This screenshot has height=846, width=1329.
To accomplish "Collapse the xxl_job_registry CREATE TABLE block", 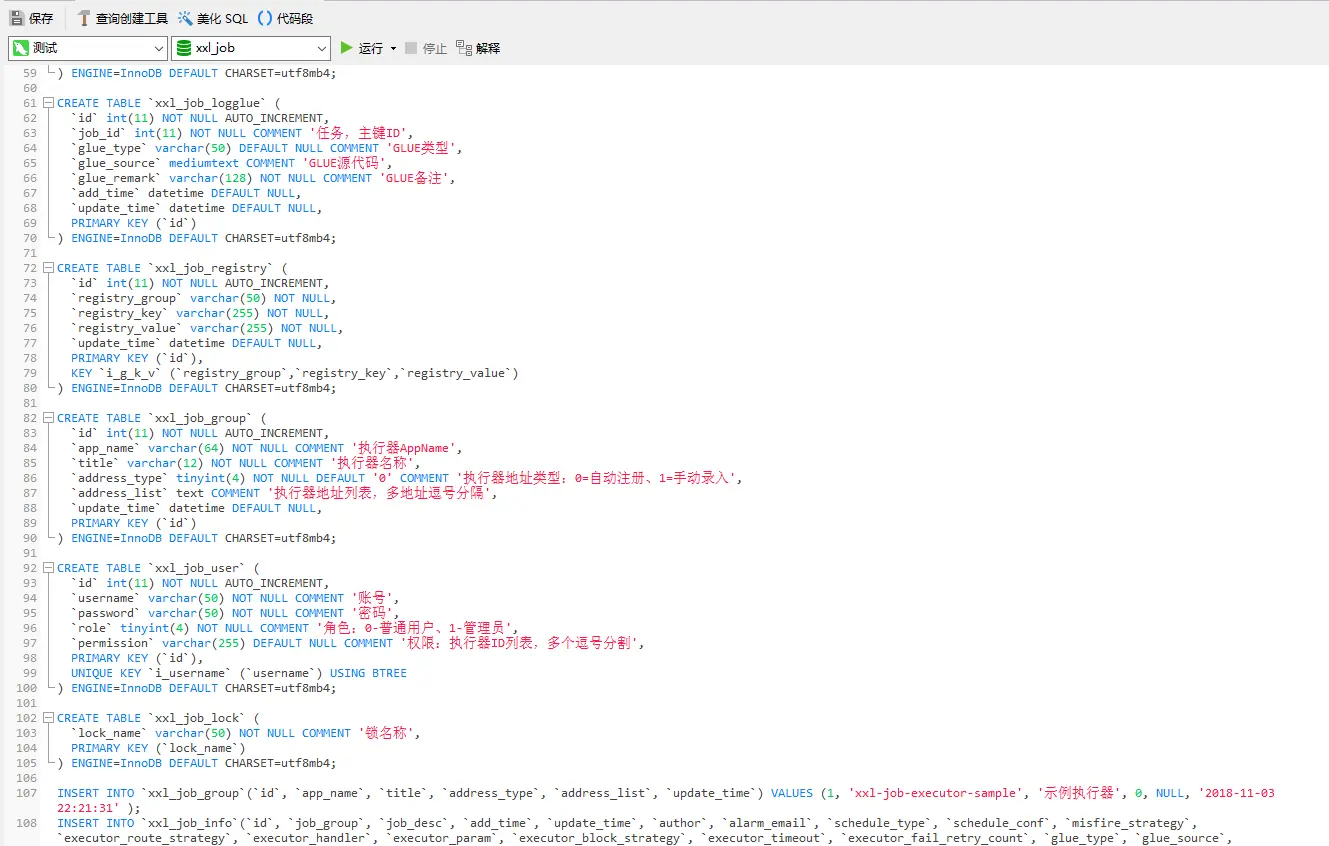I will click(x=48, y=268).
